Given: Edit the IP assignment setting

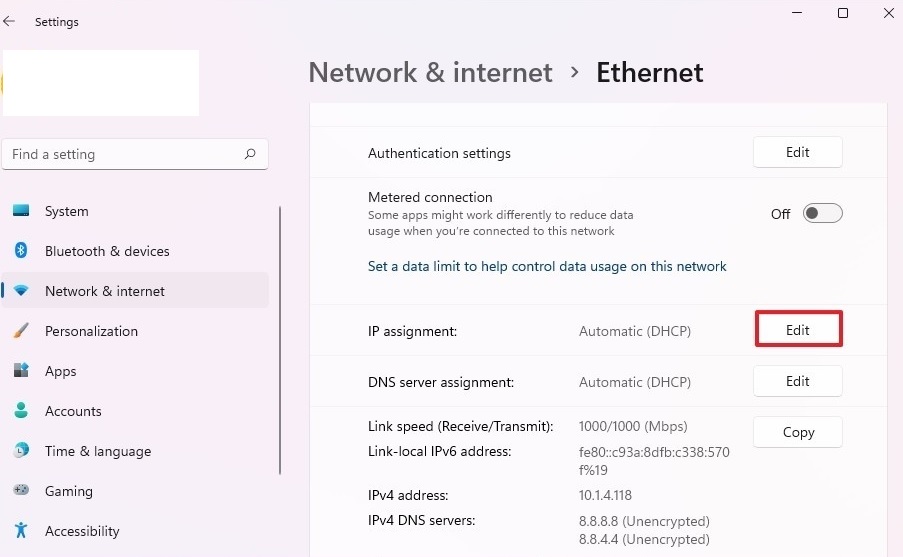Looking at the screenshot, I should (798, 330).
